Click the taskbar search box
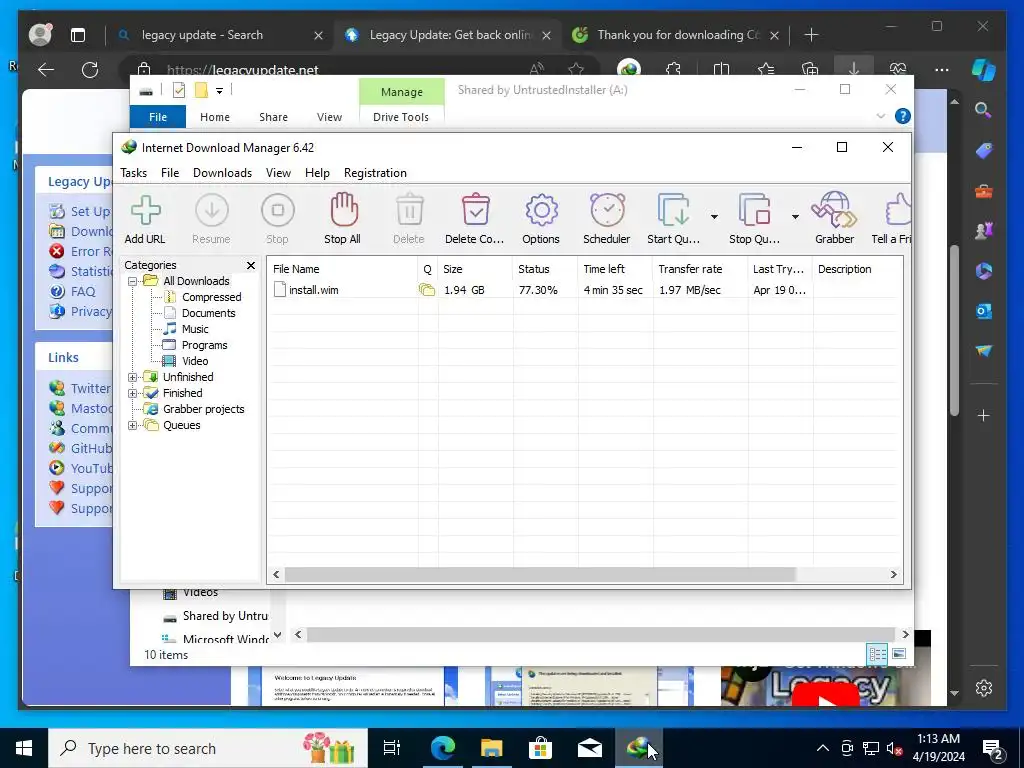 tap(208, 748)
